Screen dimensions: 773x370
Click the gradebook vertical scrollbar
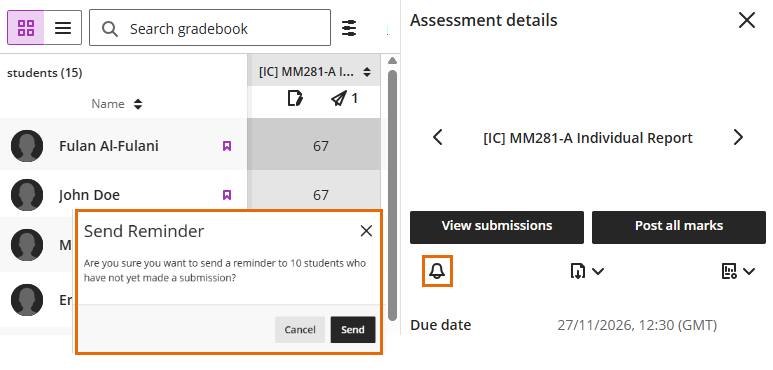pyautogui.click(x=392, y=195)
